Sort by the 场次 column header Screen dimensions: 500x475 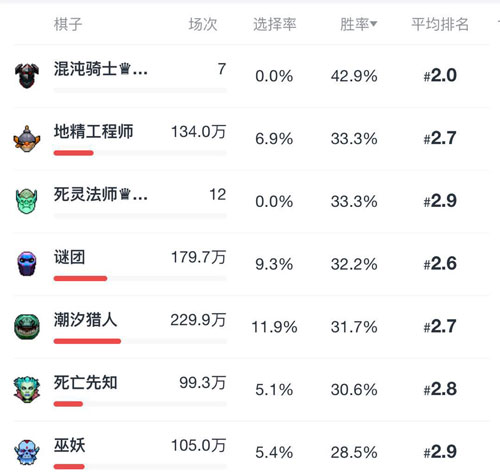(203, 24)
